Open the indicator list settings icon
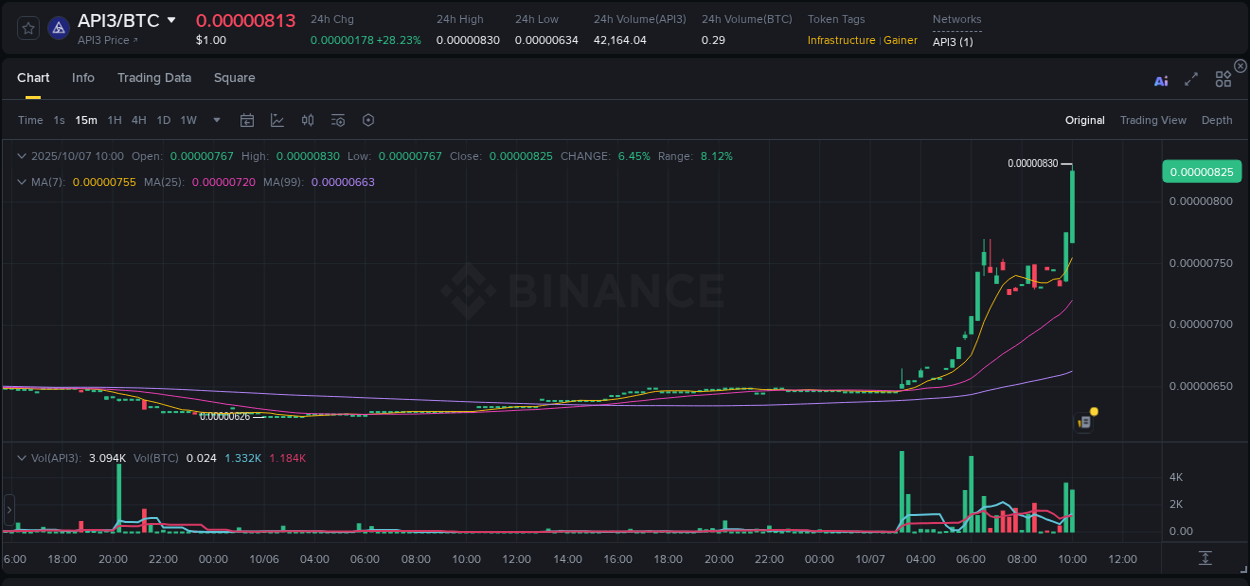The width and height of the screenshot is (1250, 586). click(x=338, y=120)
